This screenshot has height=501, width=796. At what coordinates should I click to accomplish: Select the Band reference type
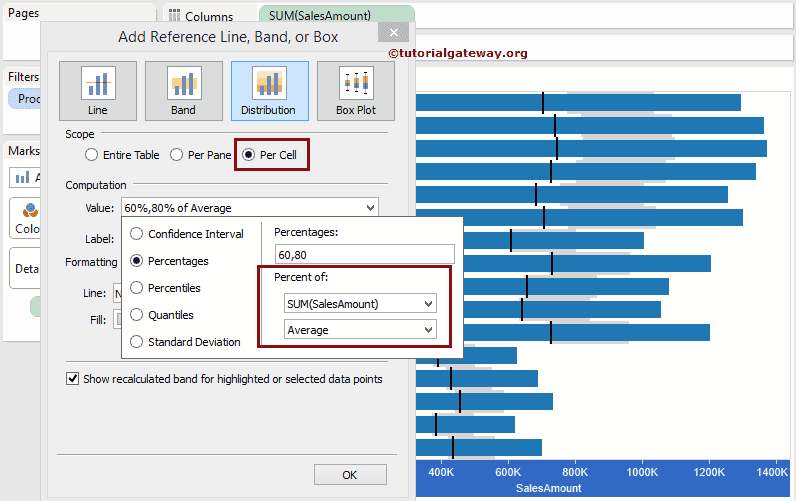(184, 91)
